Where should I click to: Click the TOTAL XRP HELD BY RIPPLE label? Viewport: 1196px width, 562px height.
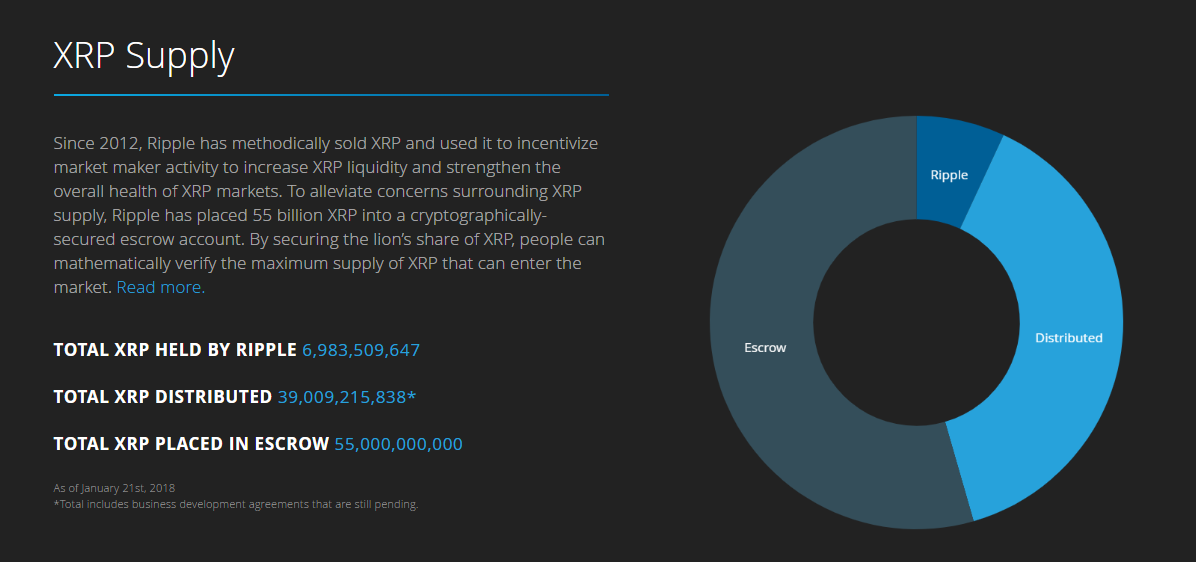175,350
